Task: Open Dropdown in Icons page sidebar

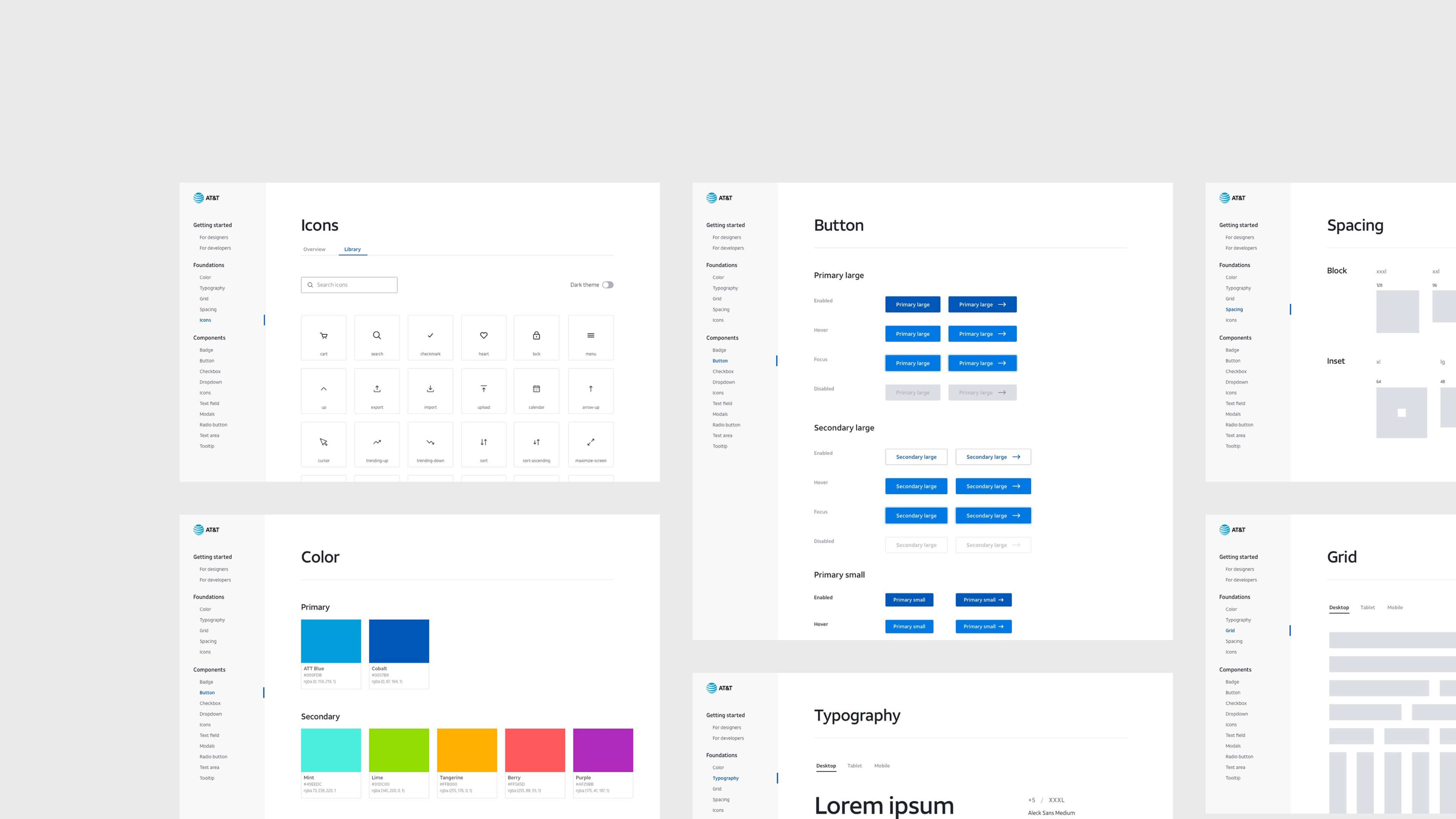Action: click(x=210, y=382)
